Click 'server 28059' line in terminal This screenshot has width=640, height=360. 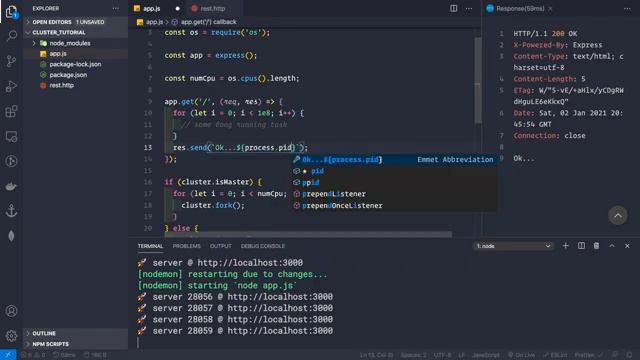pyautogui.click(x=235, y=331)
